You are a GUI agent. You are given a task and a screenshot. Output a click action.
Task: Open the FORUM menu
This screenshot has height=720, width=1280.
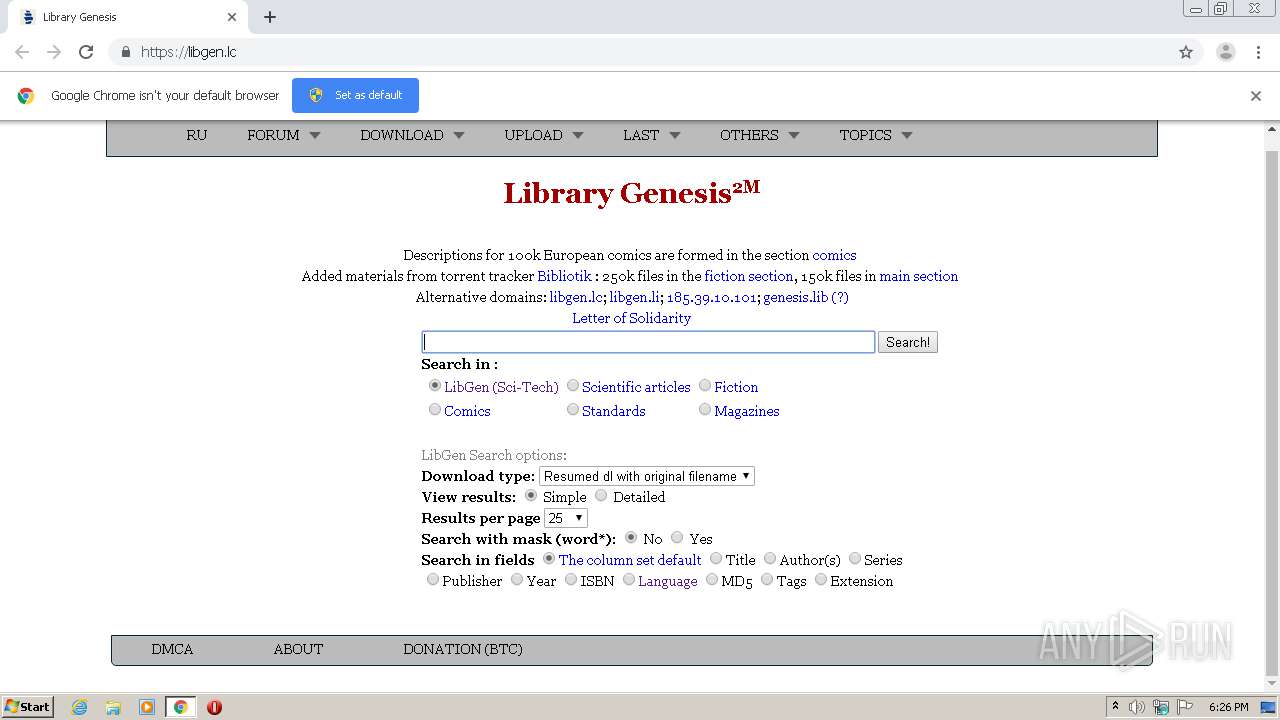click(273, 135)
